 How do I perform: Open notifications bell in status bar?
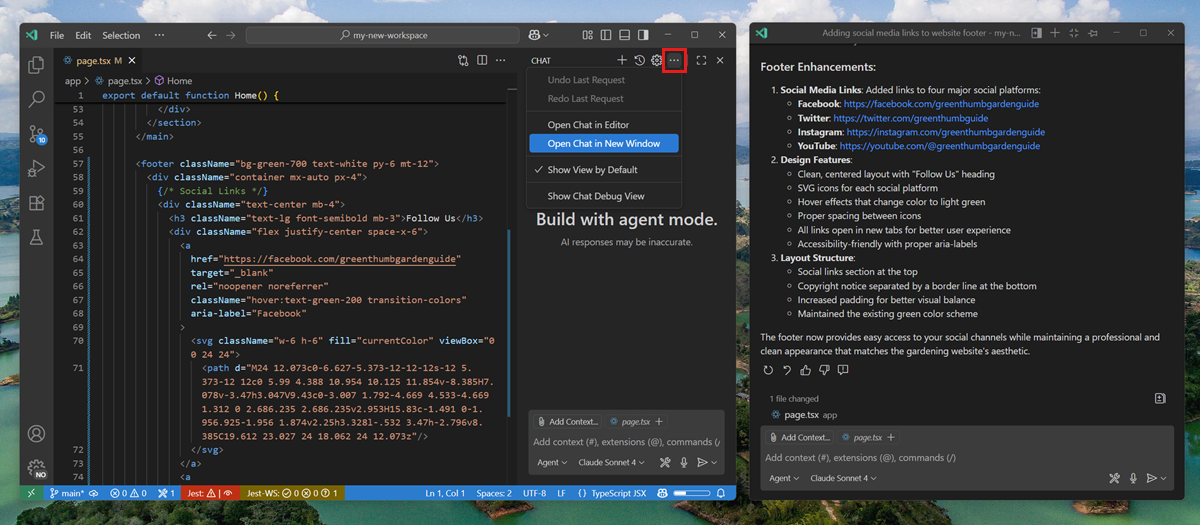coord(721,493)
